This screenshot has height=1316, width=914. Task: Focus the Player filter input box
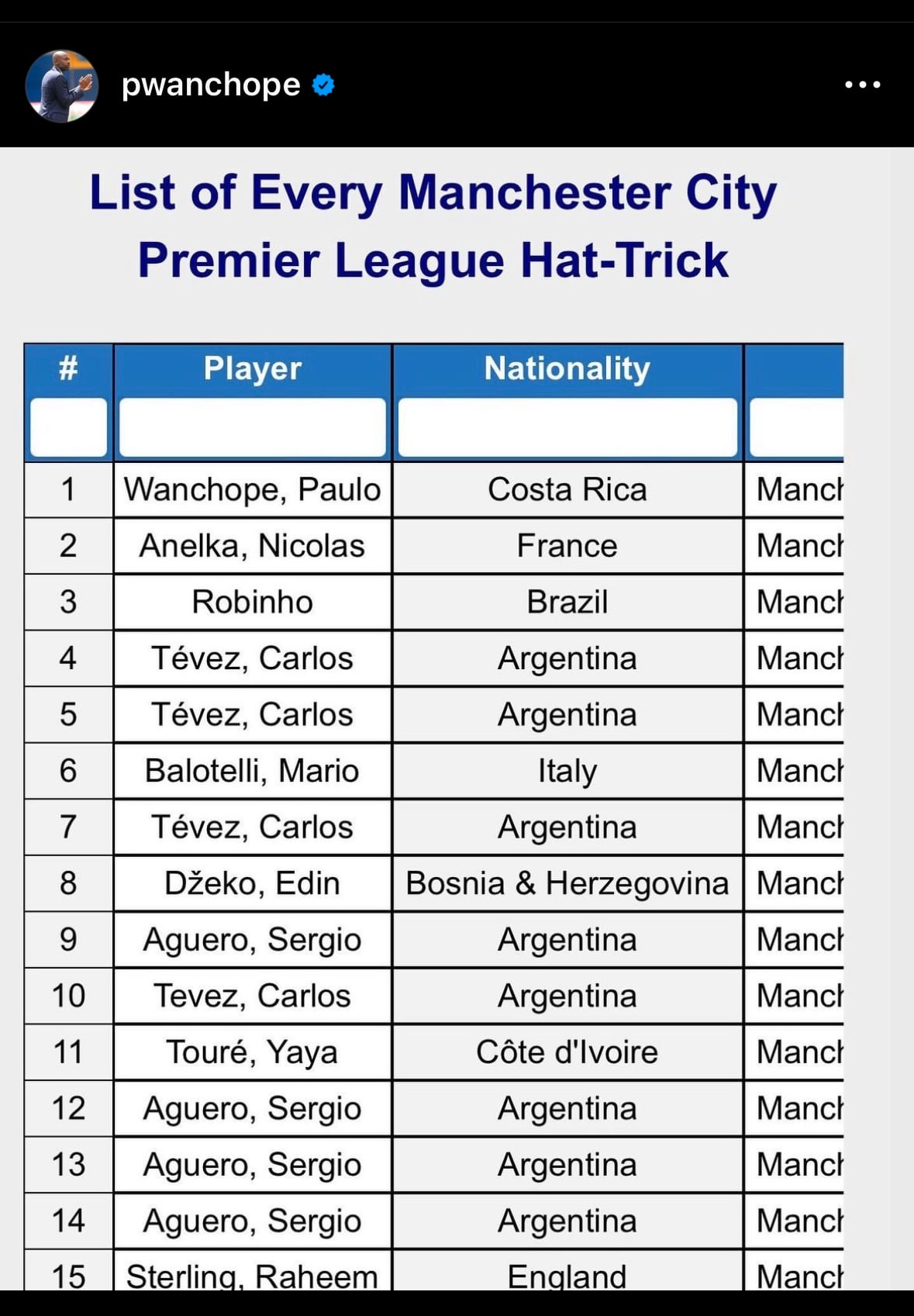point(253,427)
